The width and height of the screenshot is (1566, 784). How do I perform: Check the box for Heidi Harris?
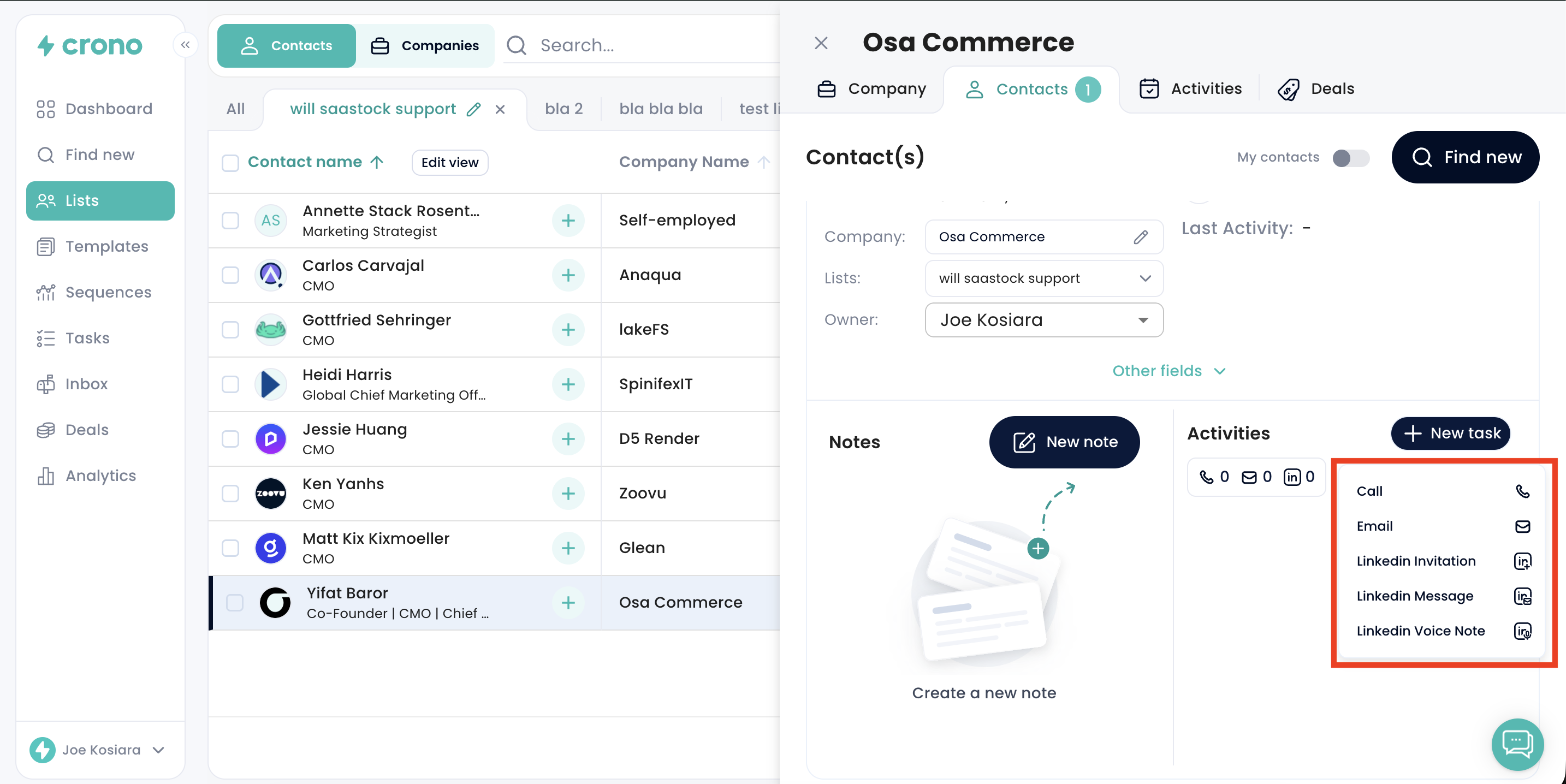click(230, 384)
